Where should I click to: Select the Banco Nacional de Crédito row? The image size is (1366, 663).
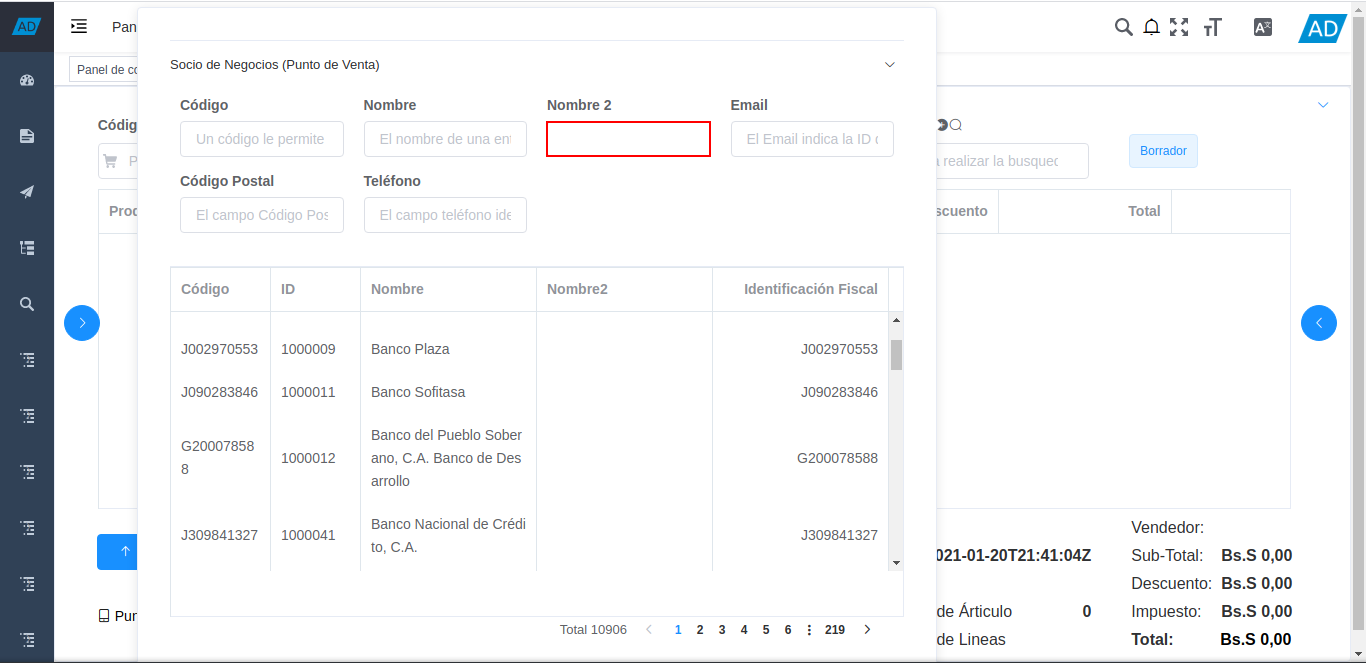(530, 535)
